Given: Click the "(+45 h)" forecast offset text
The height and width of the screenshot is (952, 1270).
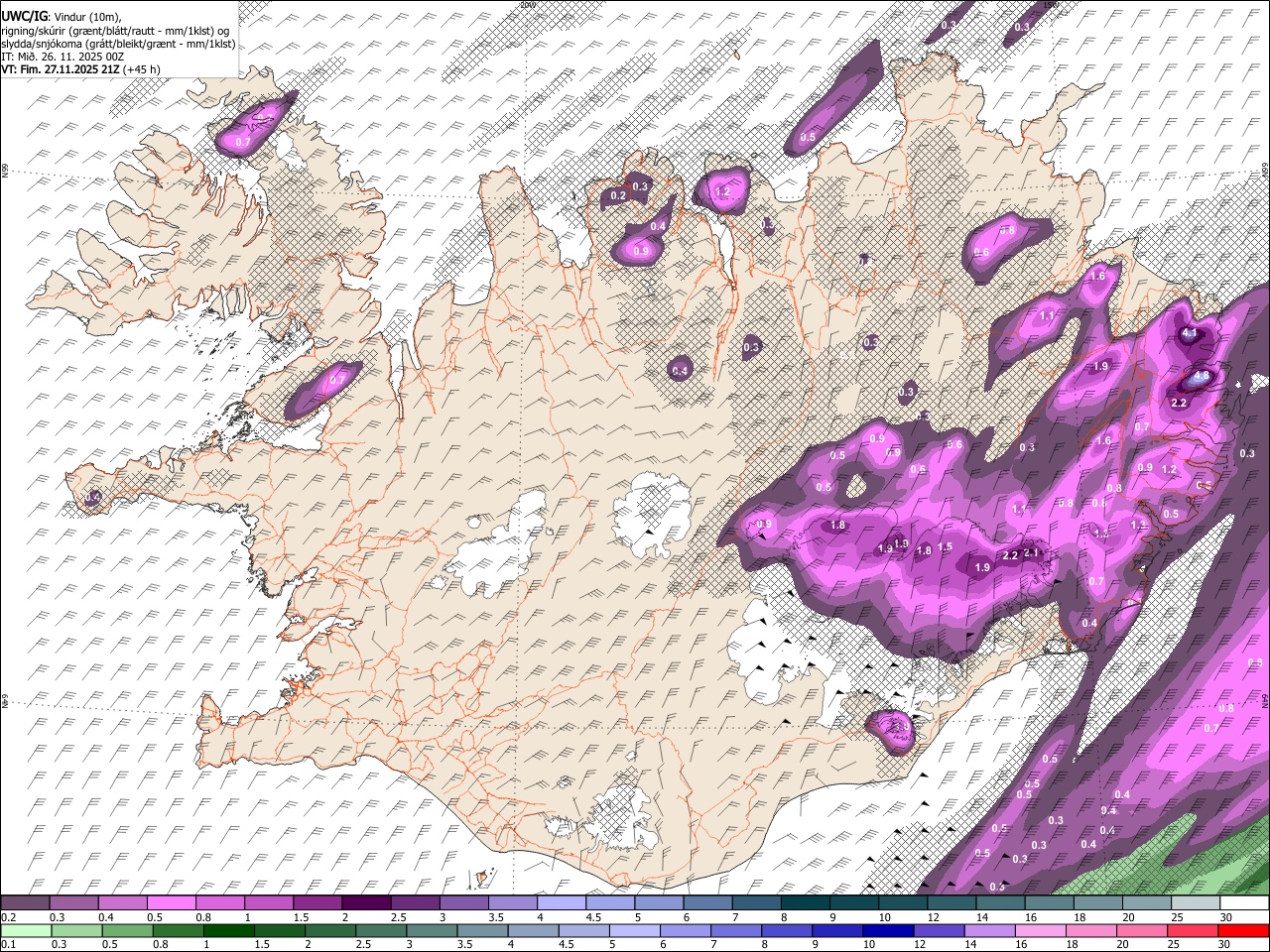Looking at the screenshot, I should [x=142, y=70].
